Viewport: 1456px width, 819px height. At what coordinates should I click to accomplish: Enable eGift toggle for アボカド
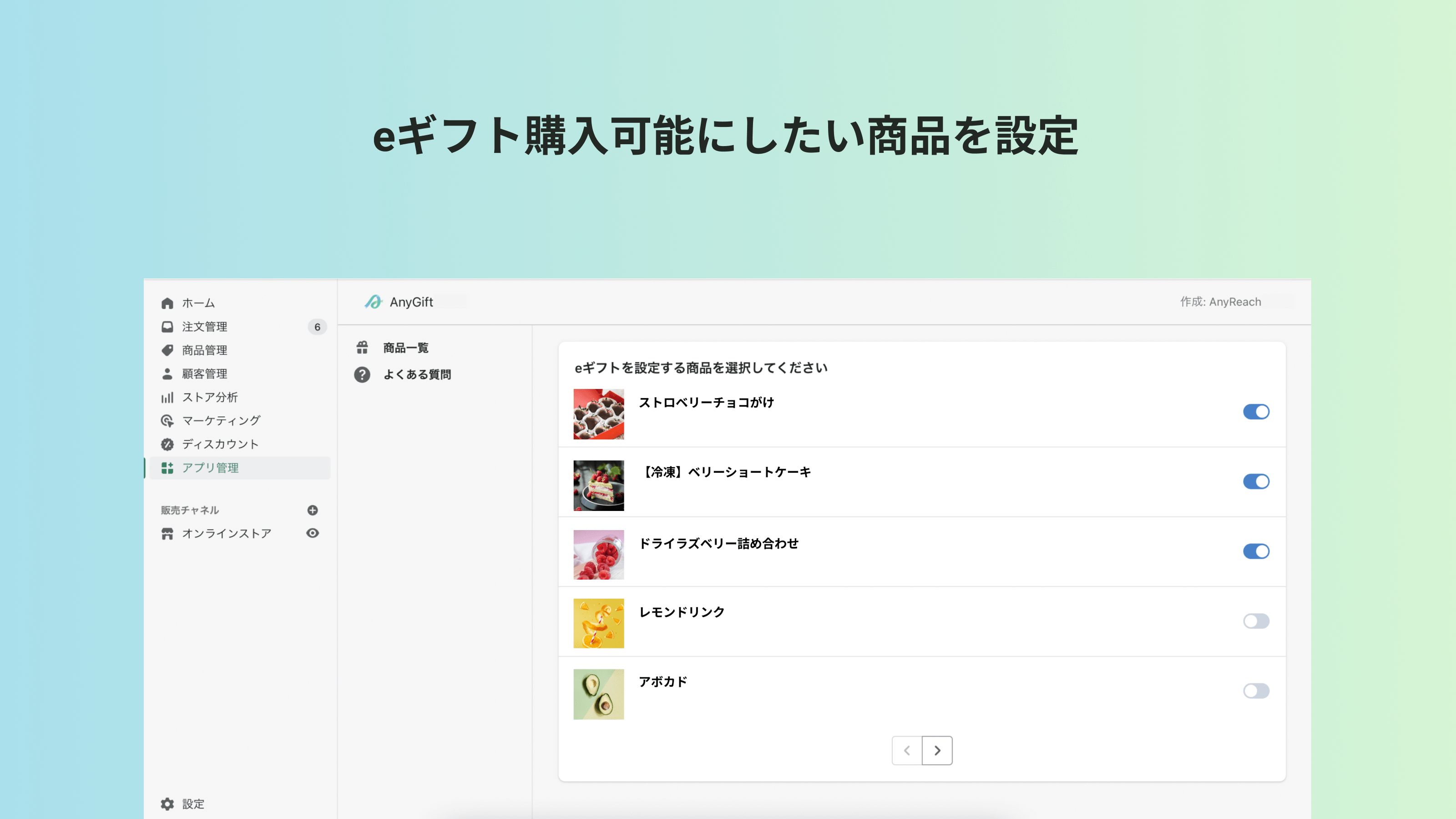click(x=1256, y=691)
